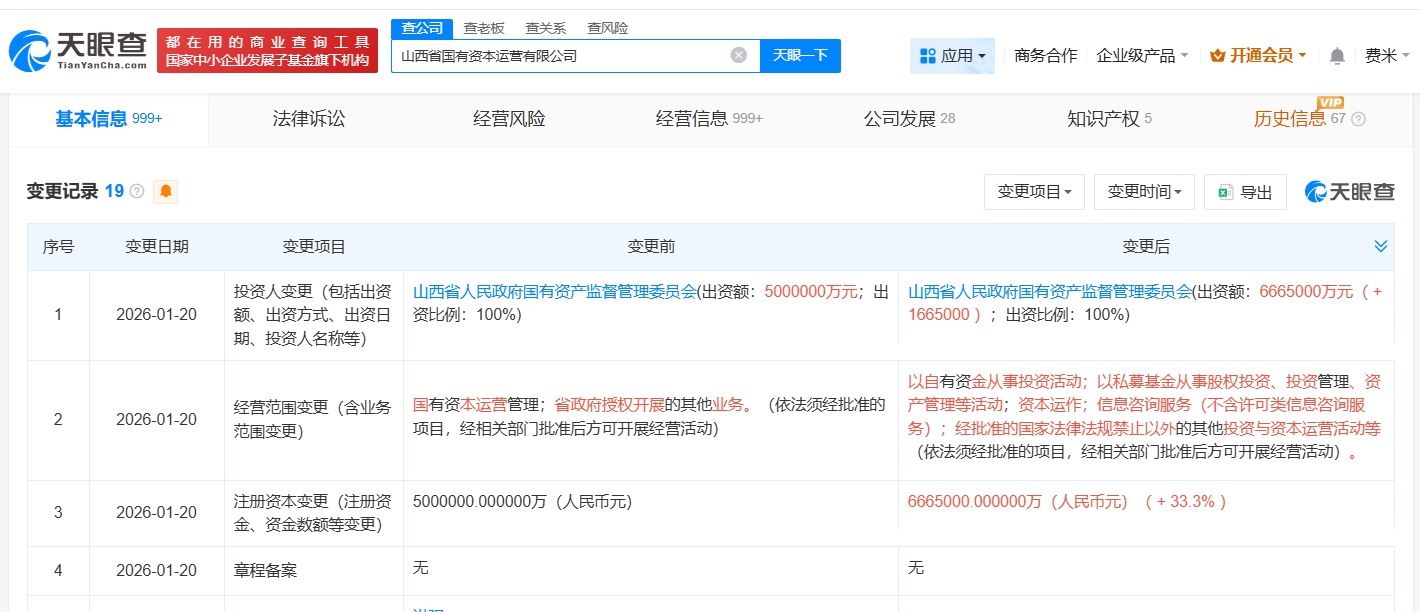Export change records via 导出 button

1245,192
